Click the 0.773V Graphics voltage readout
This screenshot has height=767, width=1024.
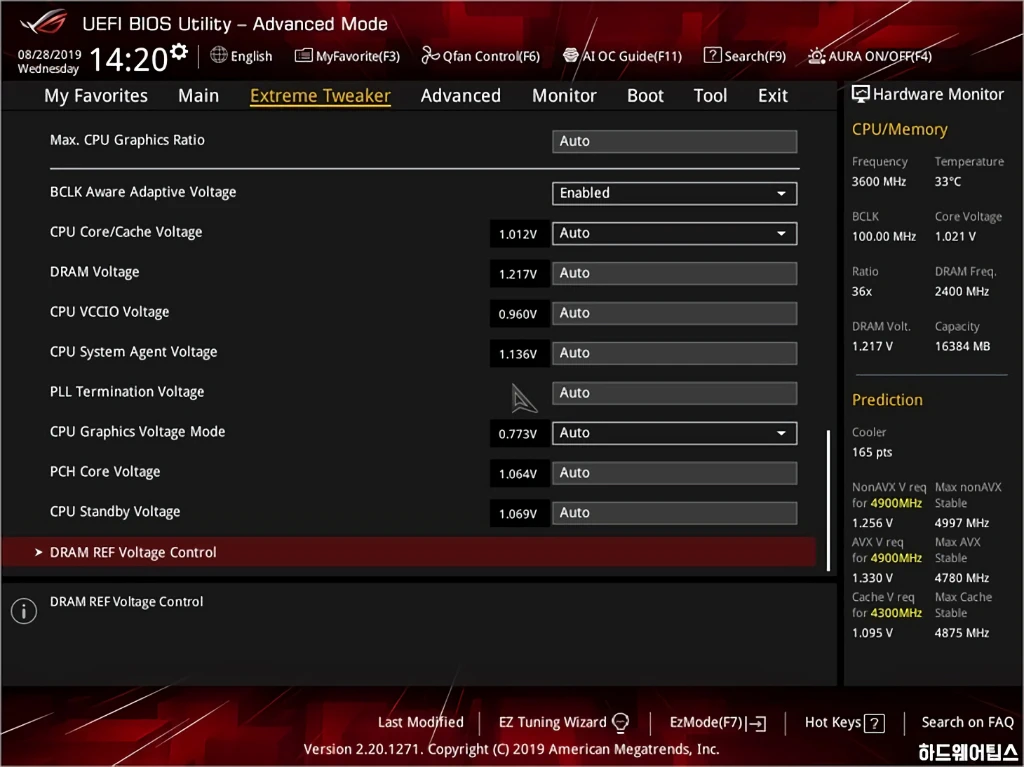coord(519,433)
